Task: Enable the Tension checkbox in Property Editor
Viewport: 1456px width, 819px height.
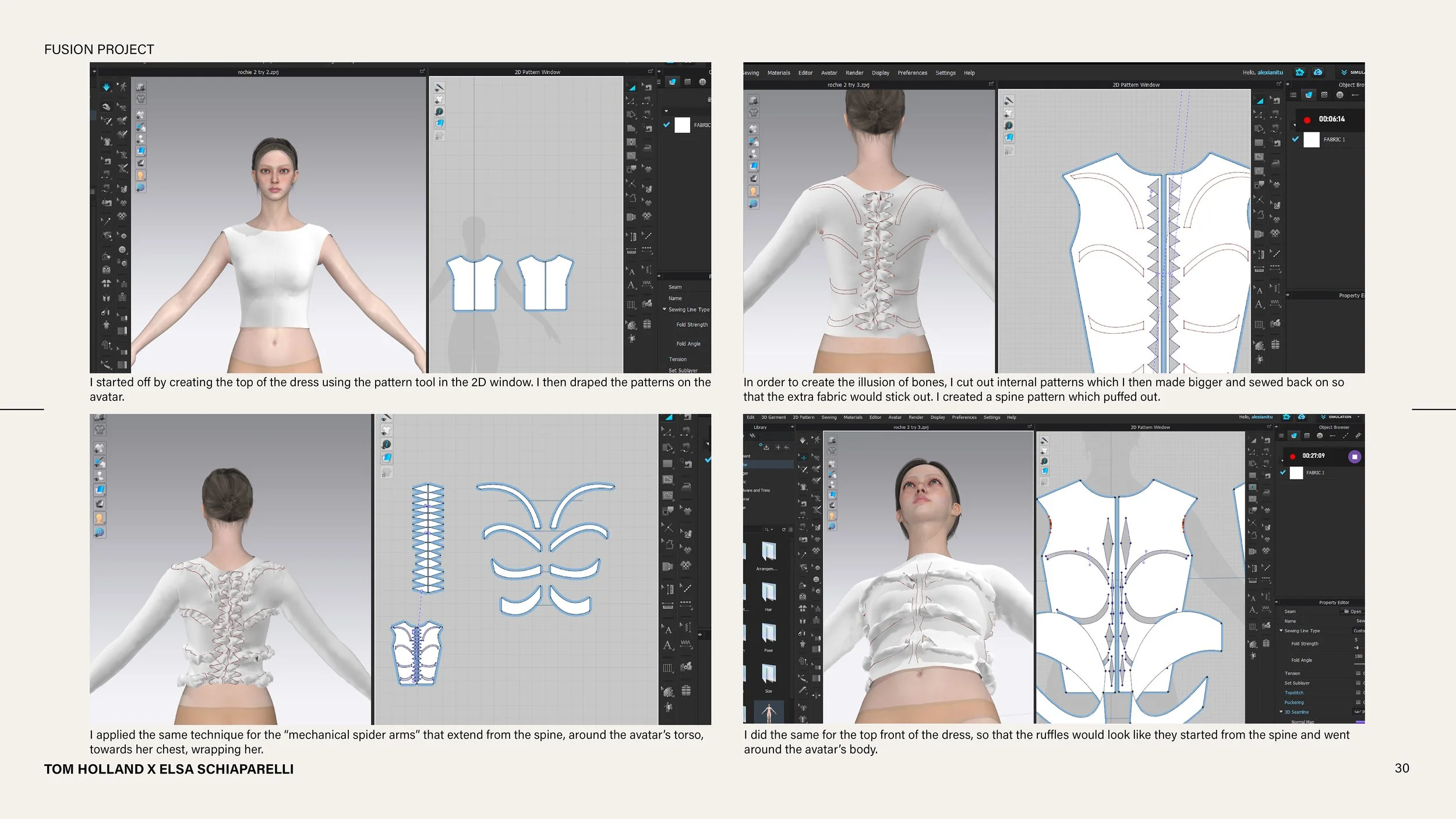Action: (1358, 673)
